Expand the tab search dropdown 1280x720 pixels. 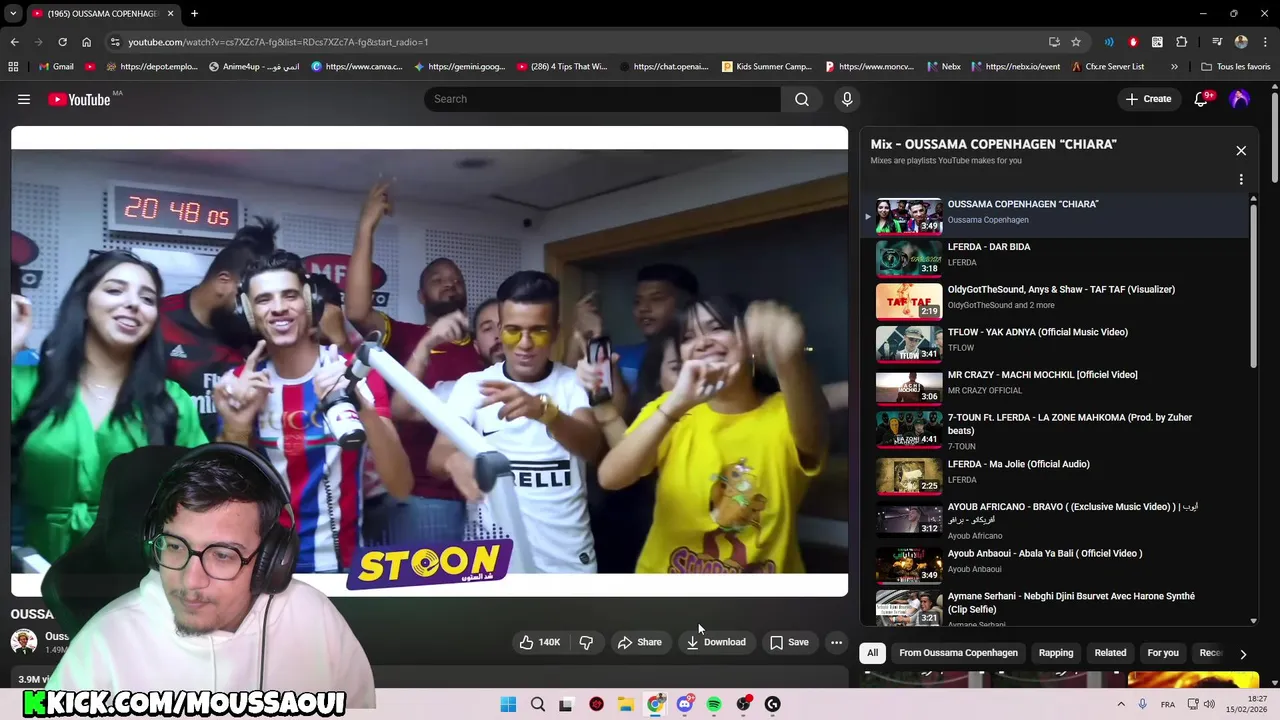[x=13, y=14]
